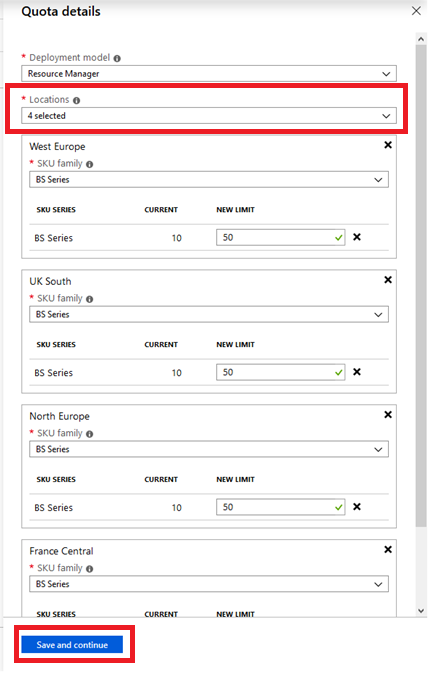Close the Quota details panel
Image resolution: width=433 pixels, height=677 pixels.
pyautogui.click(x=416, y=11)
